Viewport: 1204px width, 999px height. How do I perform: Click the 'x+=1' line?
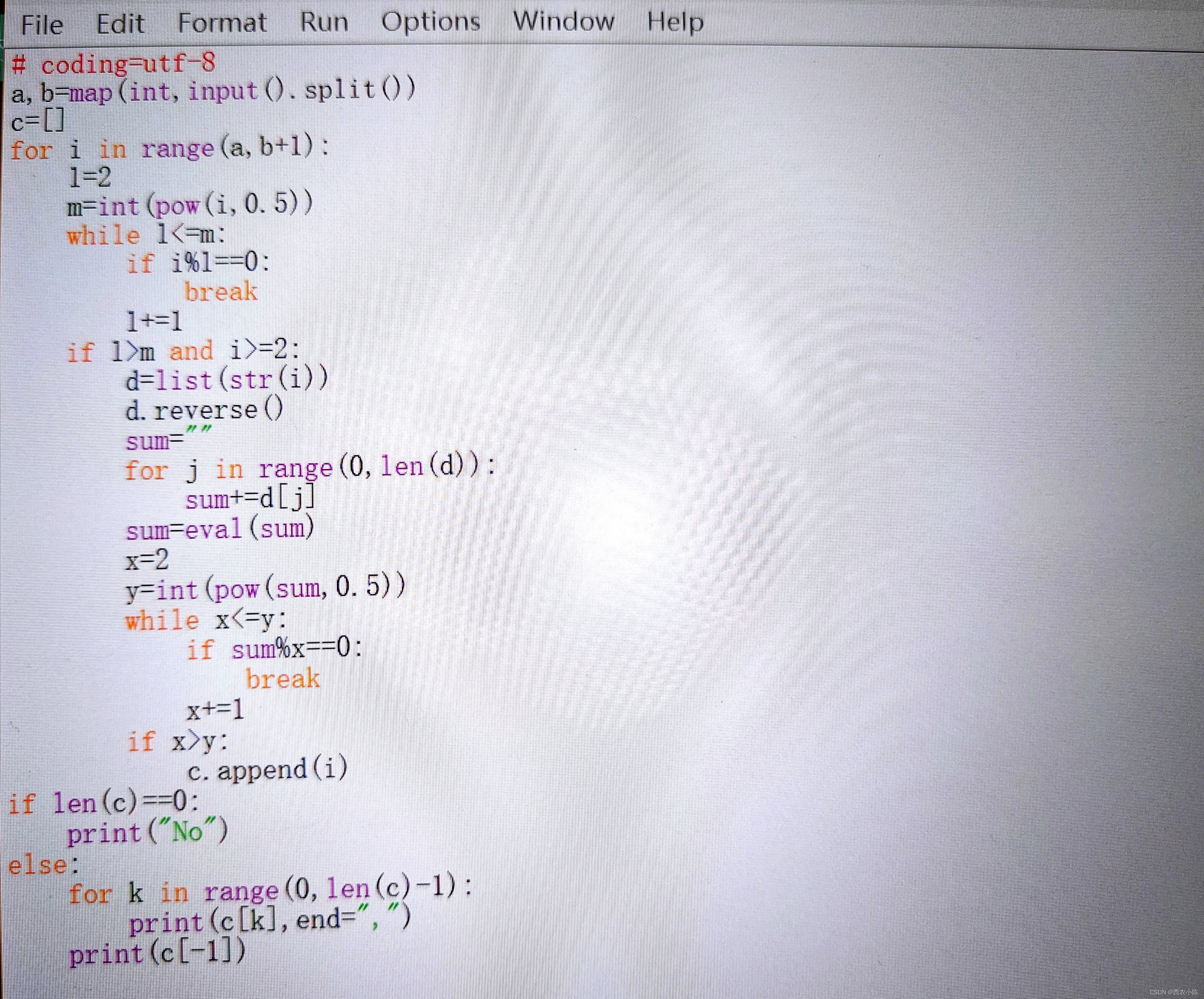[215, 710]
